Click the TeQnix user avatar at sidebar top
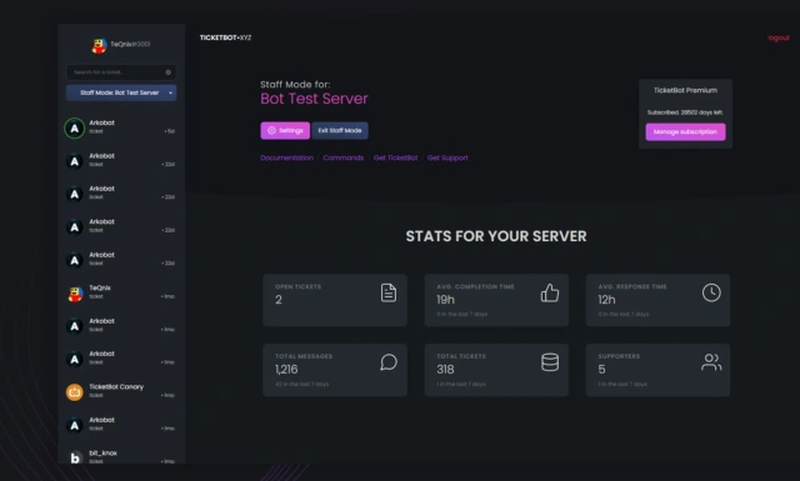This screenshot has height=481, width=800. point(100,46)
